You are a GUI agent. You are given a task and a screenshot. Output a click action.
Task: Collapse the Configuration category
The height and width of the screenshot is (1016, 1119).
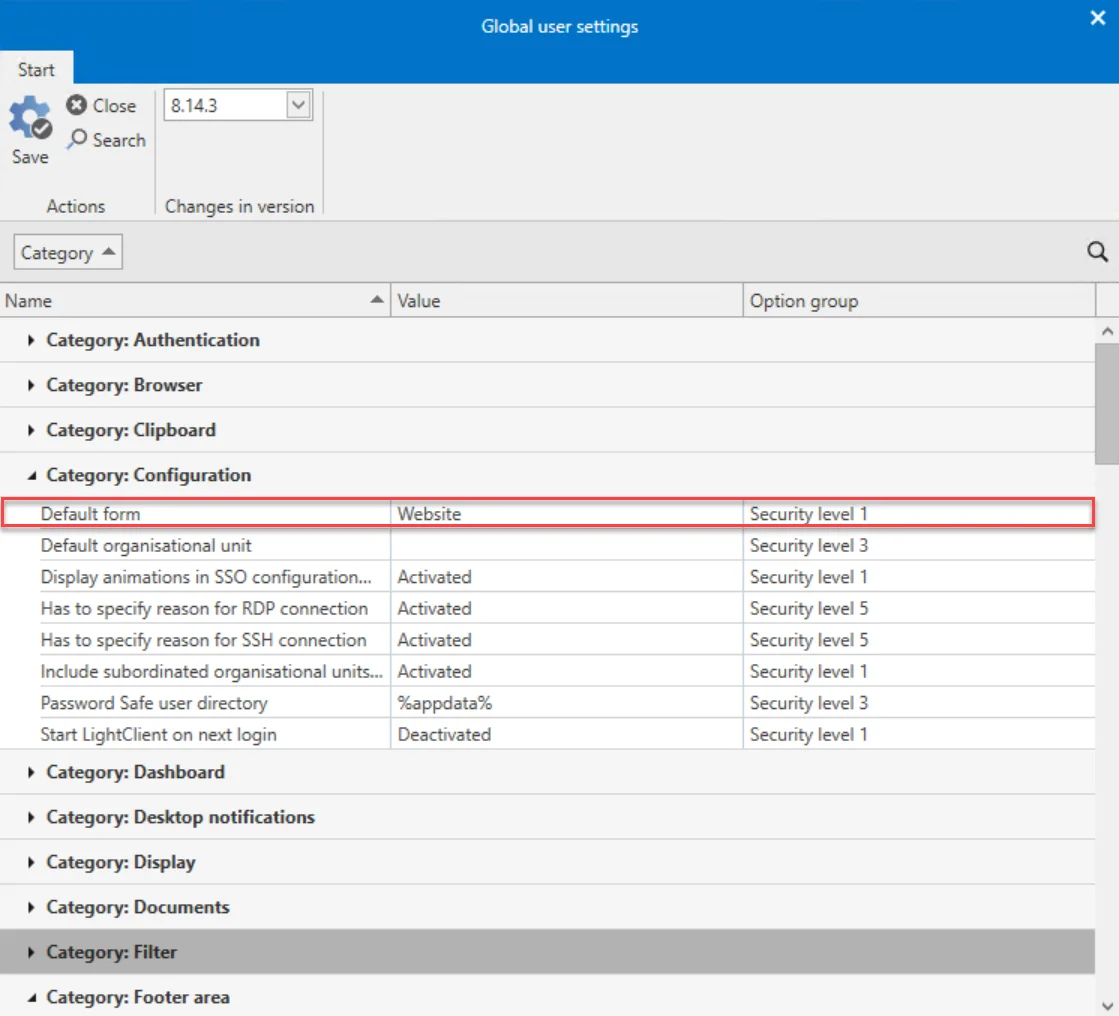(x=31, y=475)
